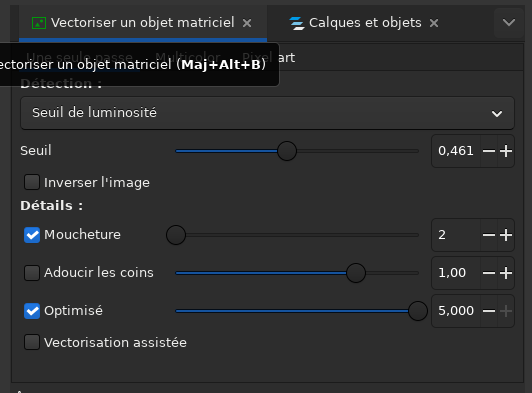The height and width of the screenshot is (393, 532).
Task: Click the Adoucir les coins value 1,00
Action: coord(456,273)
